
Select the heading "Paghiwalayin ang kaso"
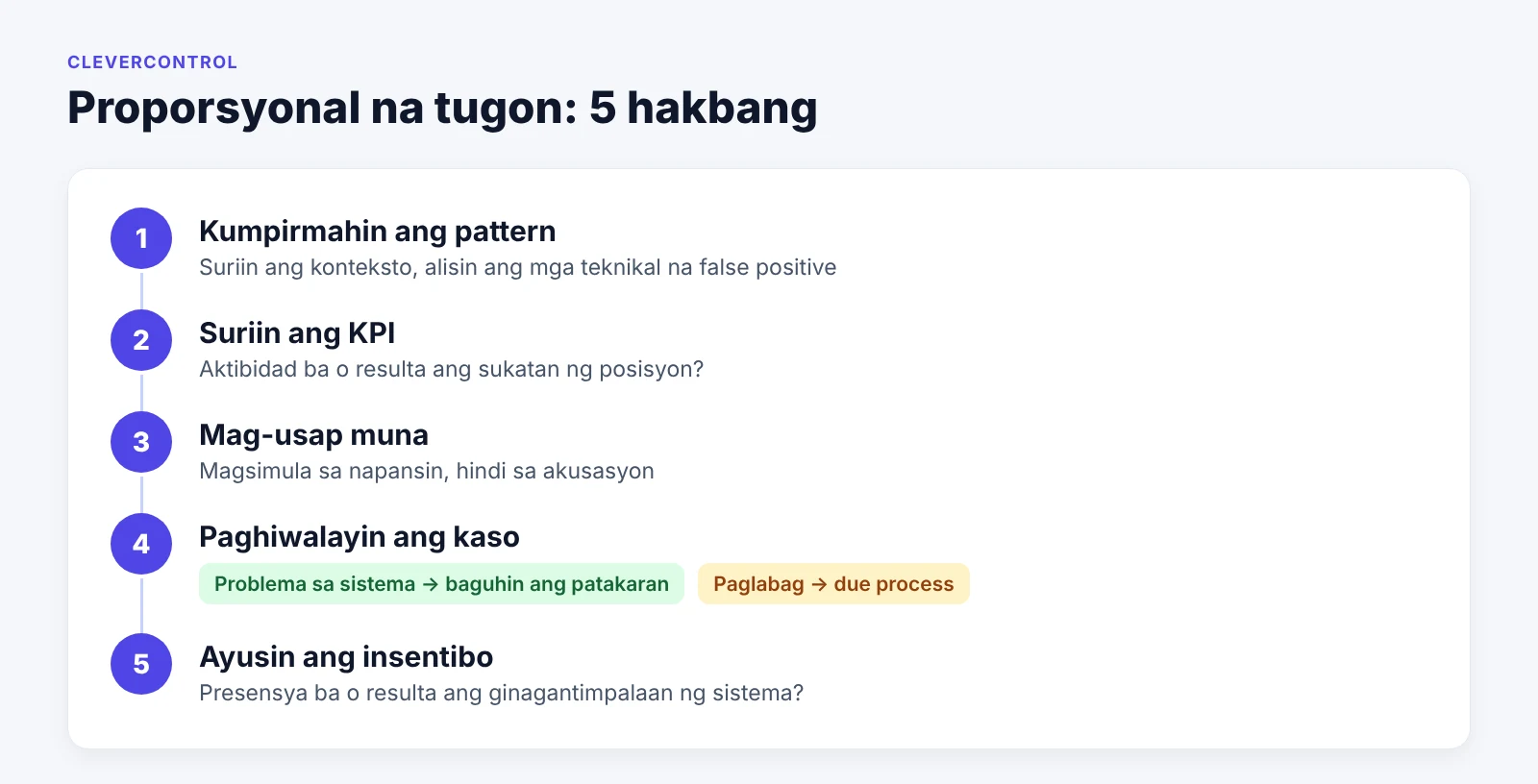pyautogui.click(x=359, y=537)
